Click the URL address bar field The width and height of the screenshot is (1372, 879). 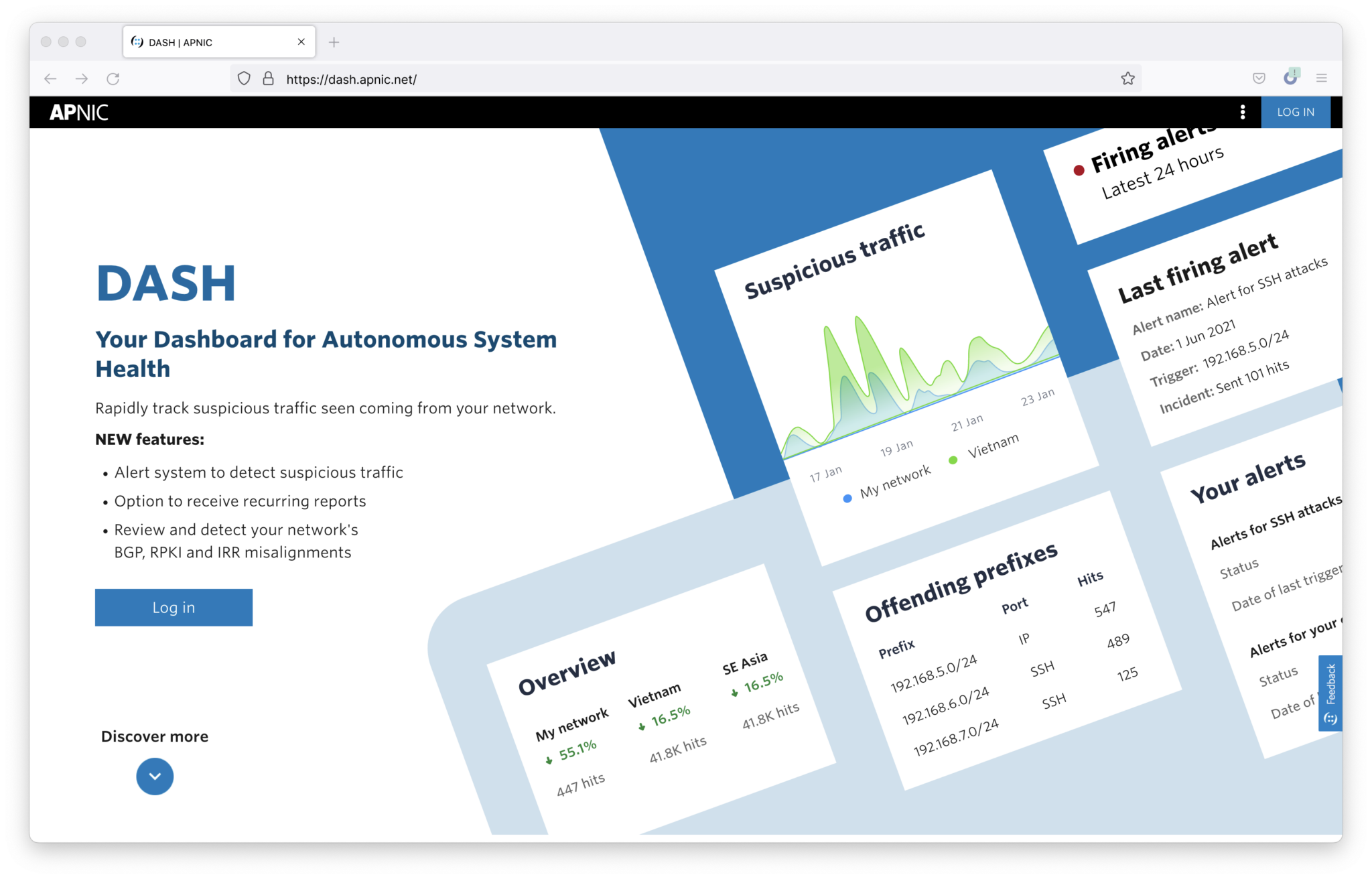tap(670, 79)
